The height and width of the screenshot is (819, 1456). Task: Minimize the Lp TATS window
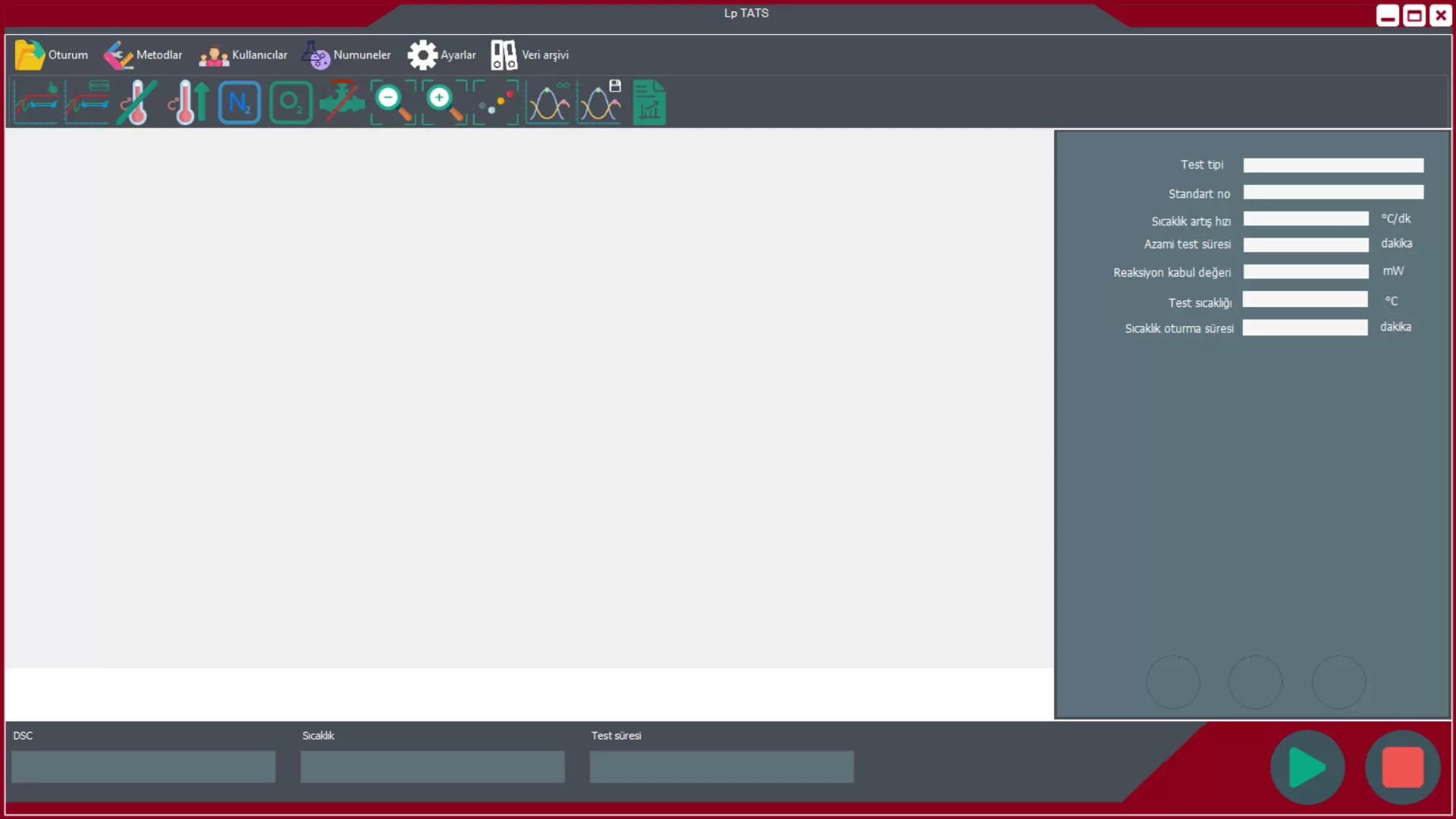pyautogui.click(x=1388, y=16)
